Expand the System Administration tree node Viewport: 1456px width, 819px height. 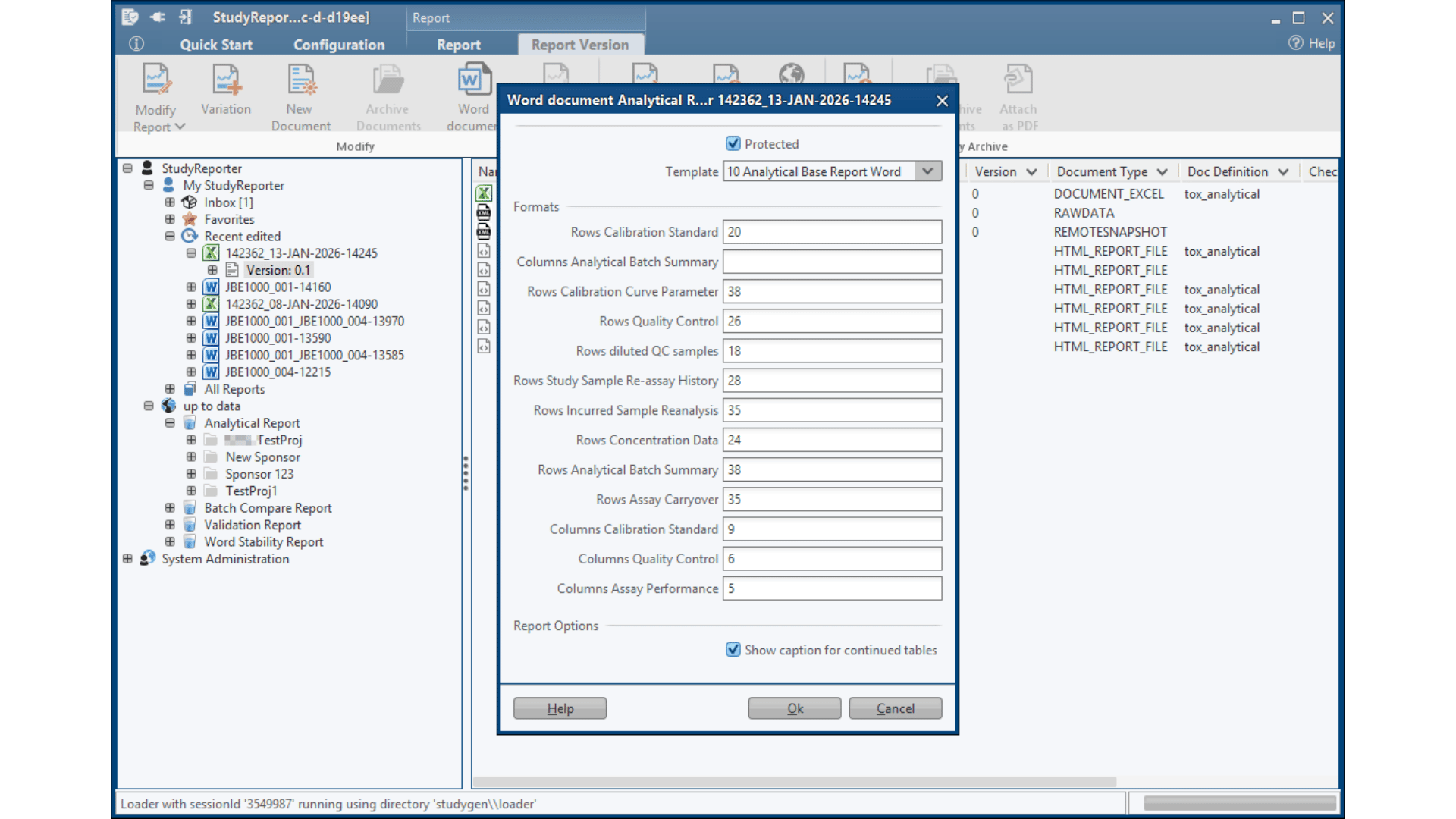(127, 559)
